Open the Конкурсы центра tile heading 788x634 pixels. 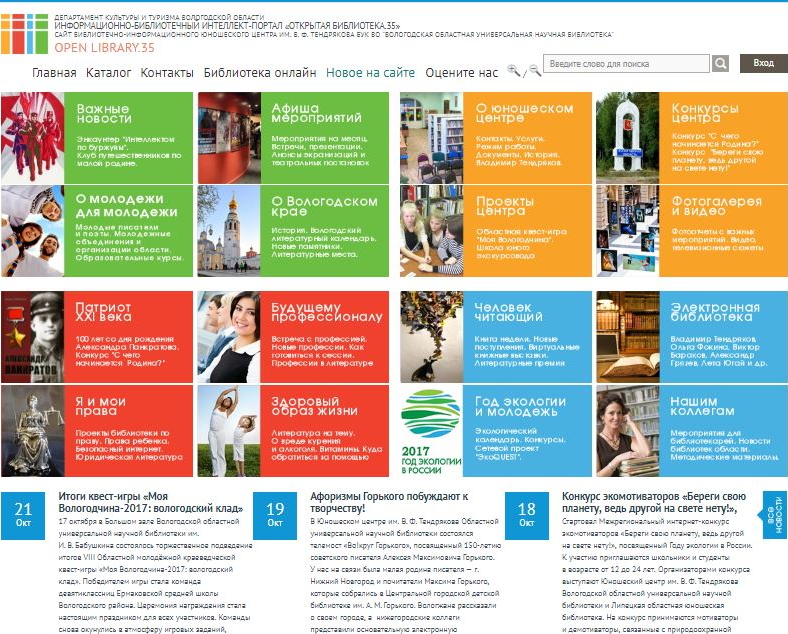click(705, 113)
